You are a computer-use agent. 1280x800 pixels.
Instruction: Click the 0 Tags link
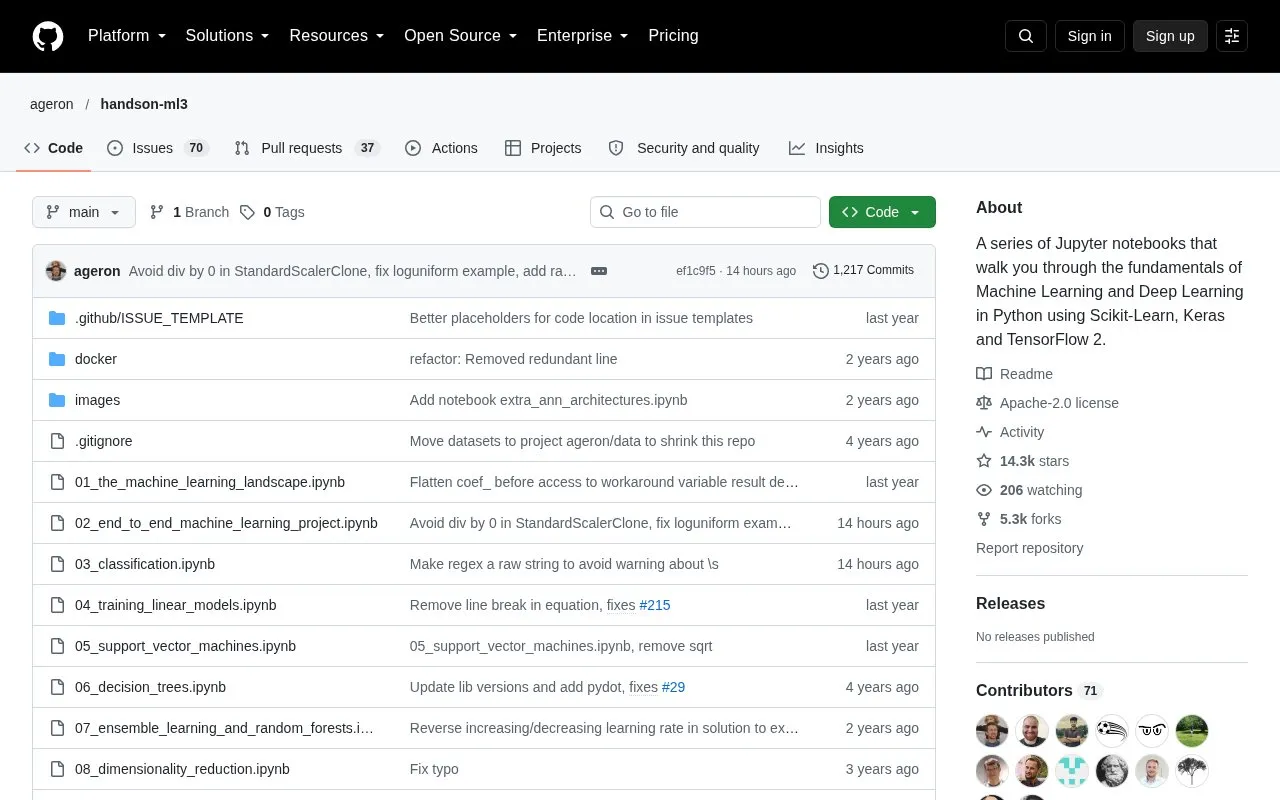point(272,212)
